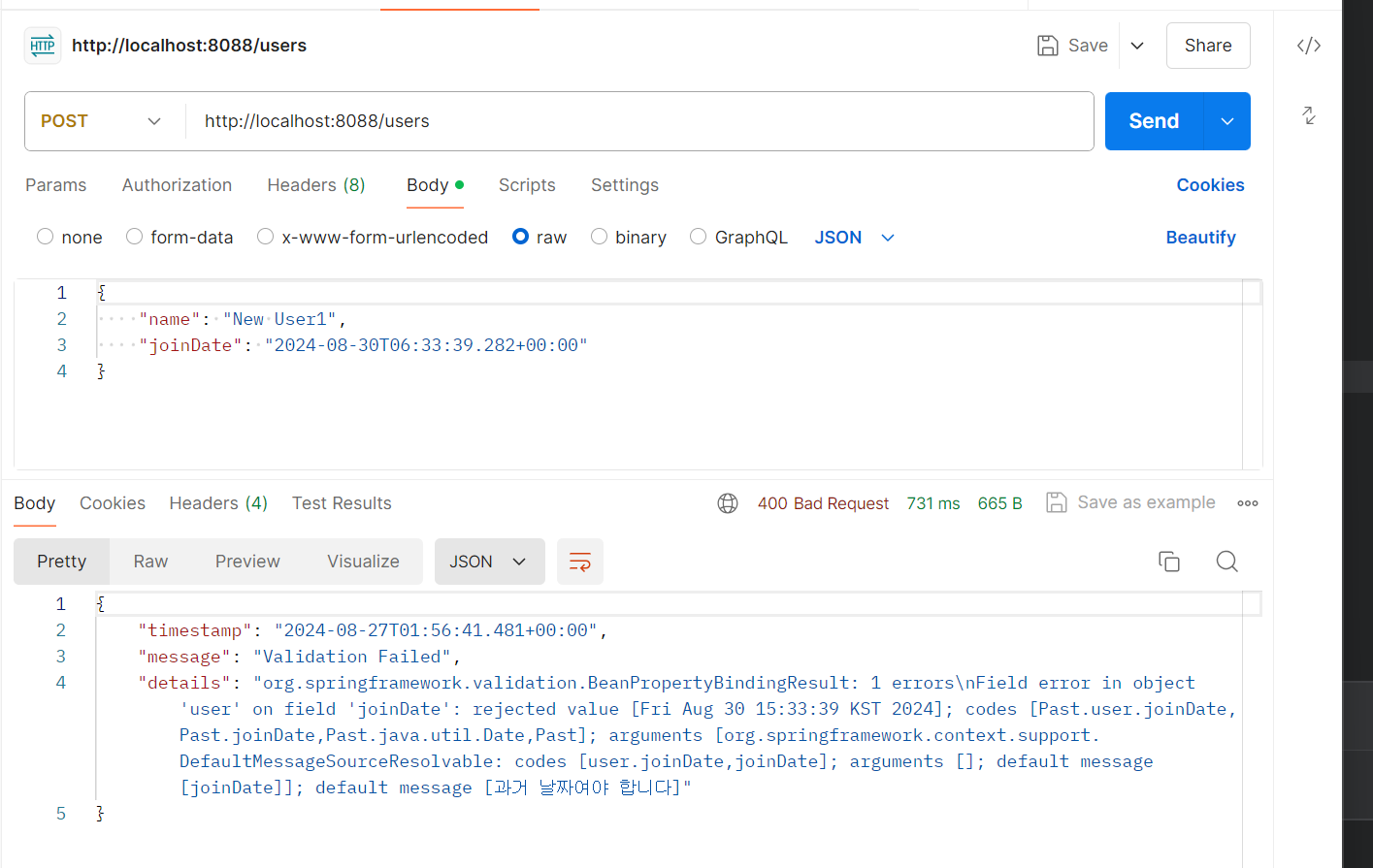Switch response view to Preview
Viewport: 1373px width, 868px height.
click(x=247, y=562)
